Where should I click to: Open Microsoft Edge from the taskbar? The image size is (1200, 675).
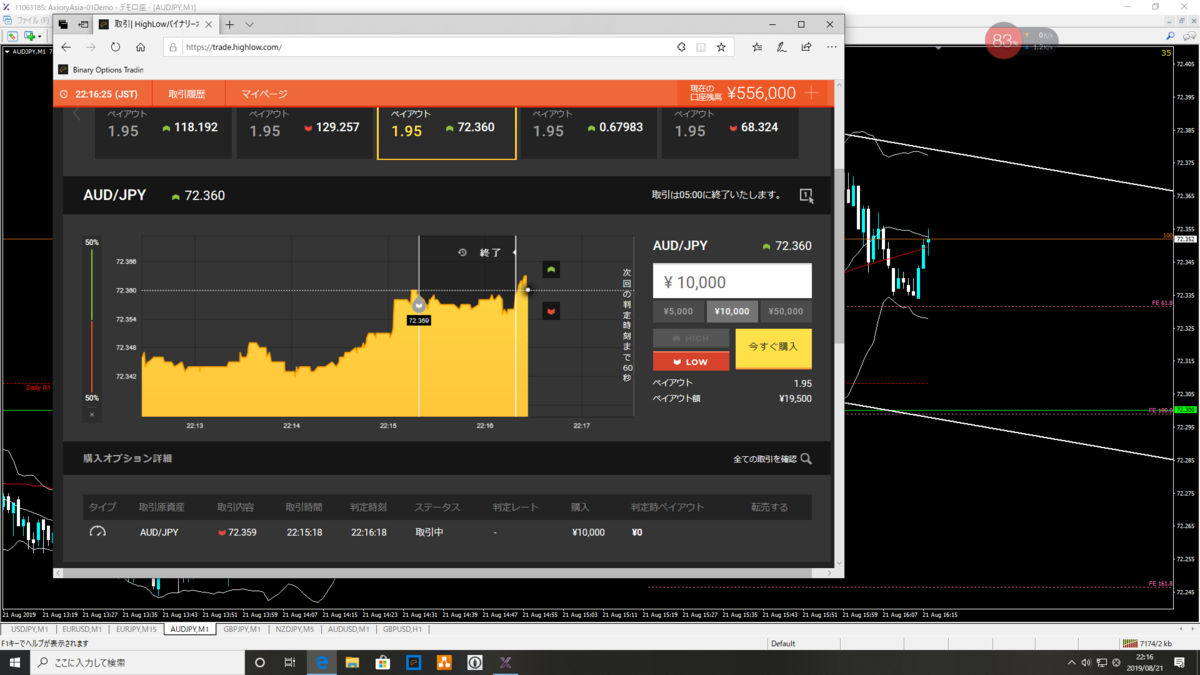(x=322, y=663)
